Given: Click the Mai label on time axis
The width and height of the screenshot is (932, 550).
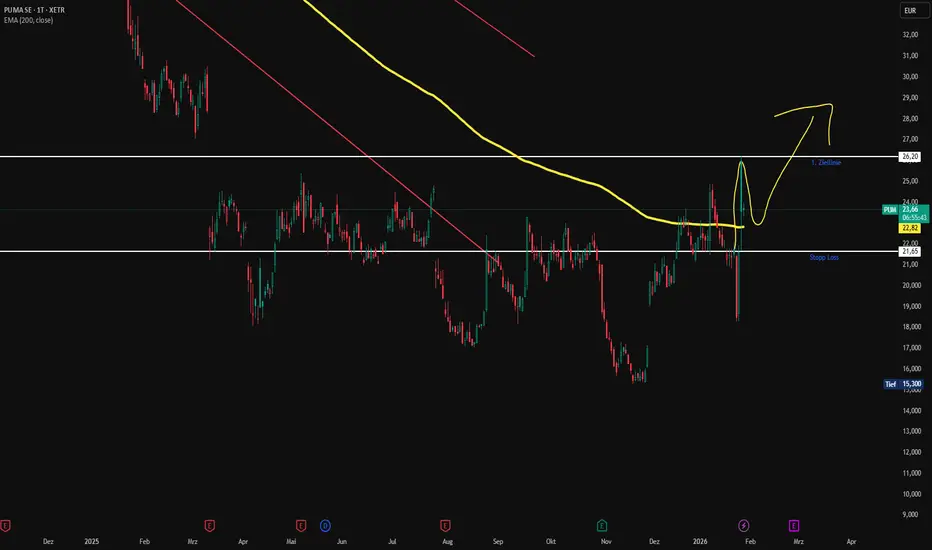Looking at the screenshot, I should click(291, 542).
